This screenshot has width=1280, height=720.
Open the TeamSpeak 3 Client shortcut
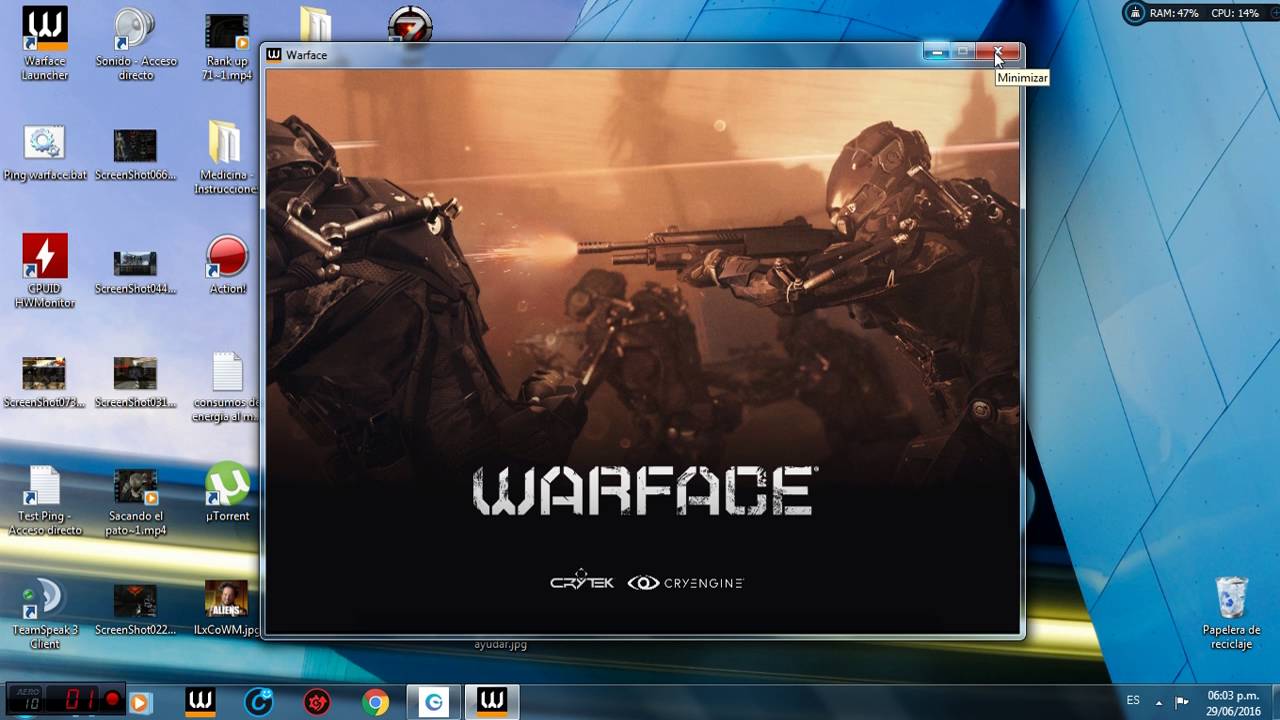click(x=45, y=614)
